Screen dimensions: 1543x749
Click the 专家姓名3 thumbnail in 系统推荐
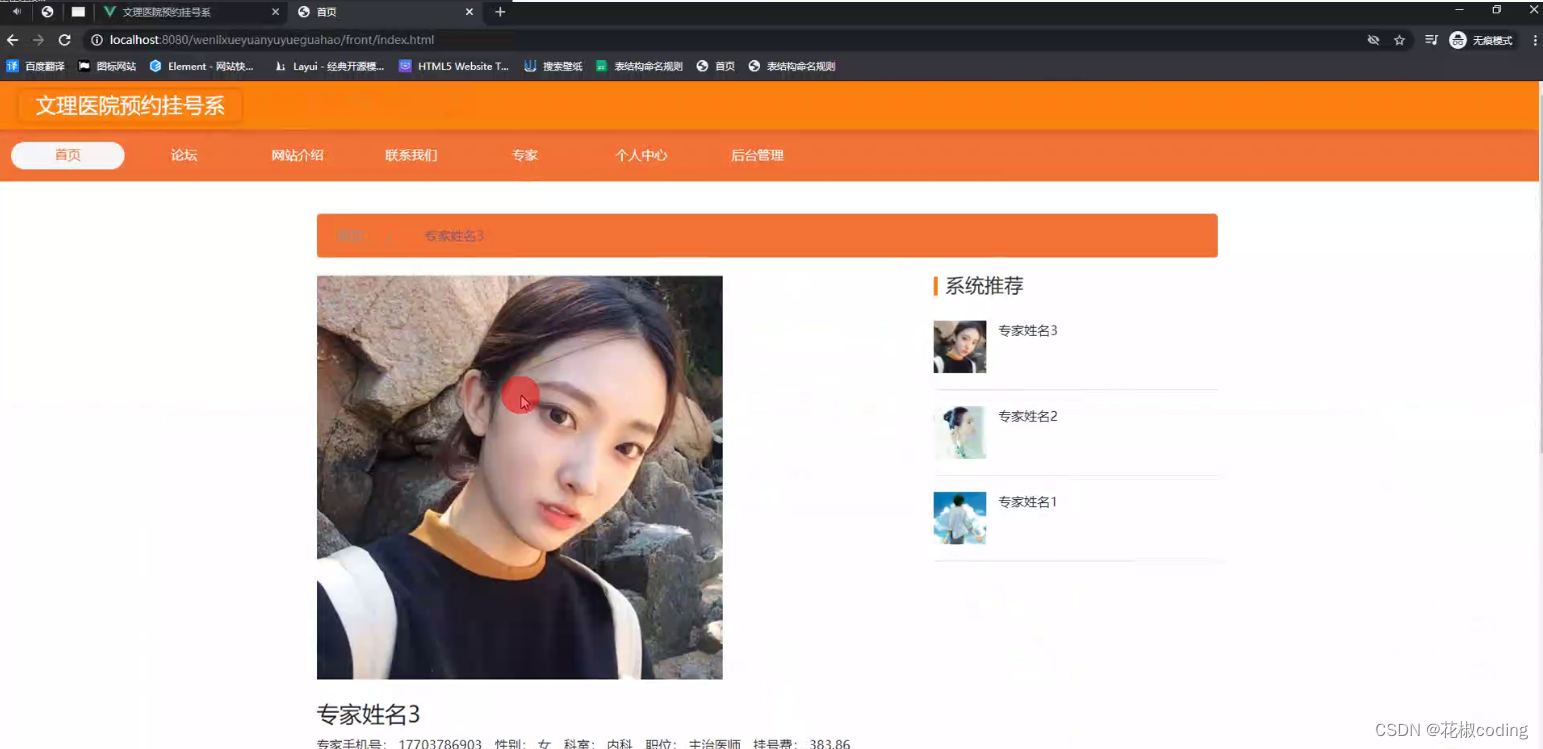(959, 346)
